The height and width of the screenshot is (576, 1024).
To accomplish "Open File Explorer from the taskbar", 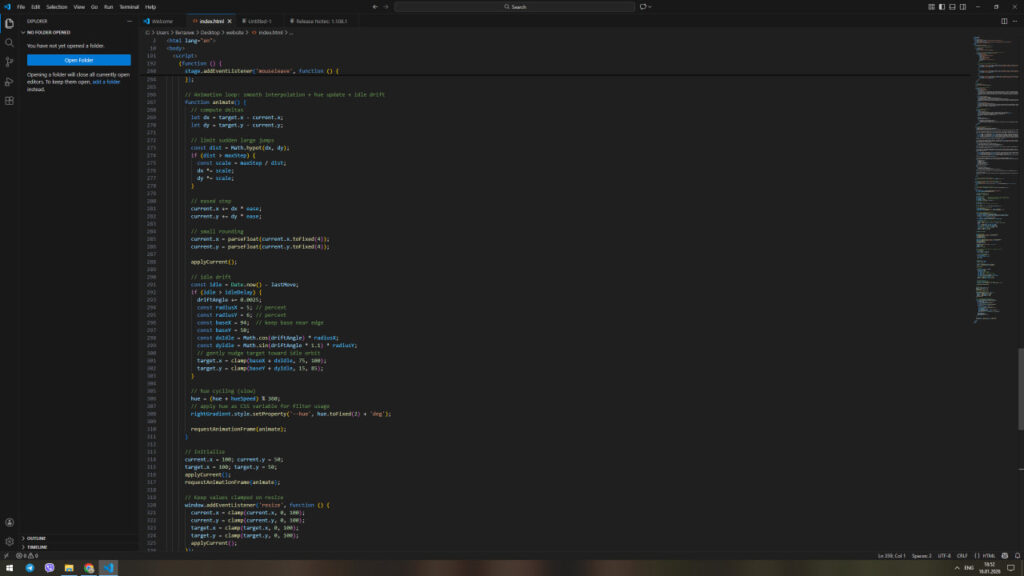I will pos(69,568).
